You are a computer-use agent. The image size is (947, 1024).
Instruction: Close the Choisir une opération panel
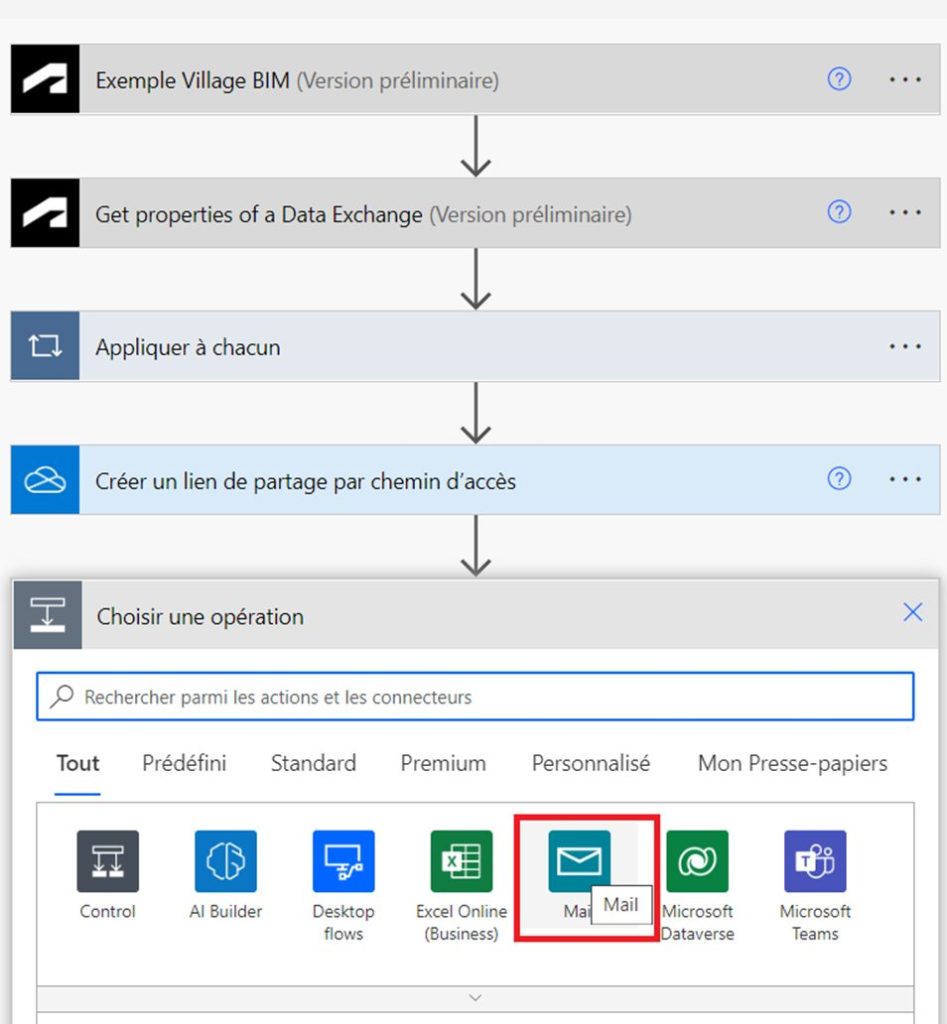tap(912, 612)
